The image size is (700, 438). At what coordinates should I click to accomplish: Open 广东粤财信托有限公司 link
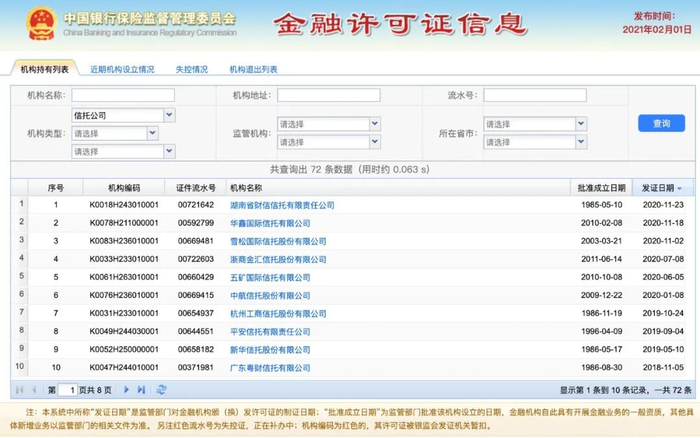coord(270,367)
